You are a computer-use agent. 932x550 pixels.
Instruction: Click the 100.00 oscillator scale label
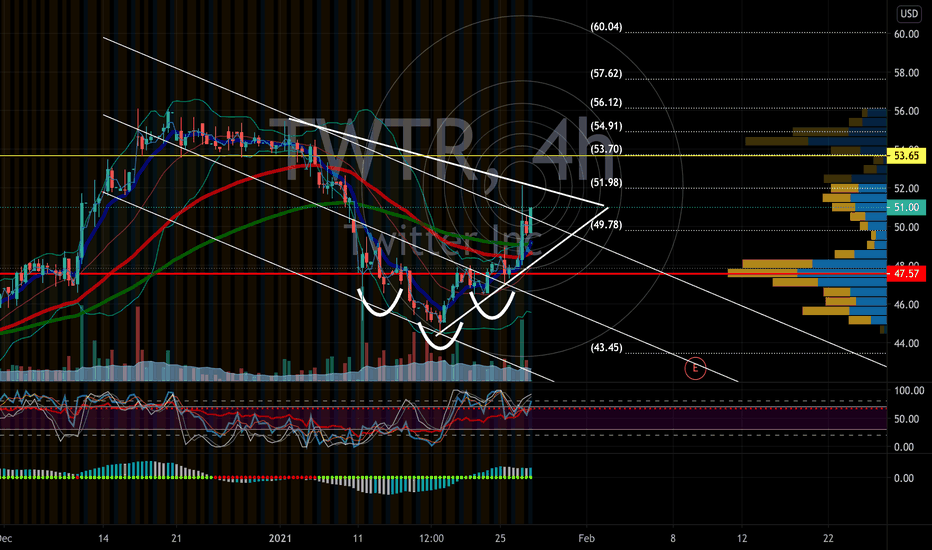pyautogui.click(x=909, y=391)
